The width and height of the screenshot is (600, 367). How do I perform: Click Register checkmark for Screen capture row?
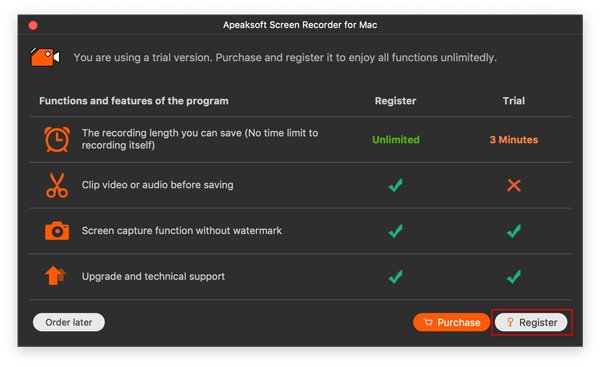click(x=395, y=231)
